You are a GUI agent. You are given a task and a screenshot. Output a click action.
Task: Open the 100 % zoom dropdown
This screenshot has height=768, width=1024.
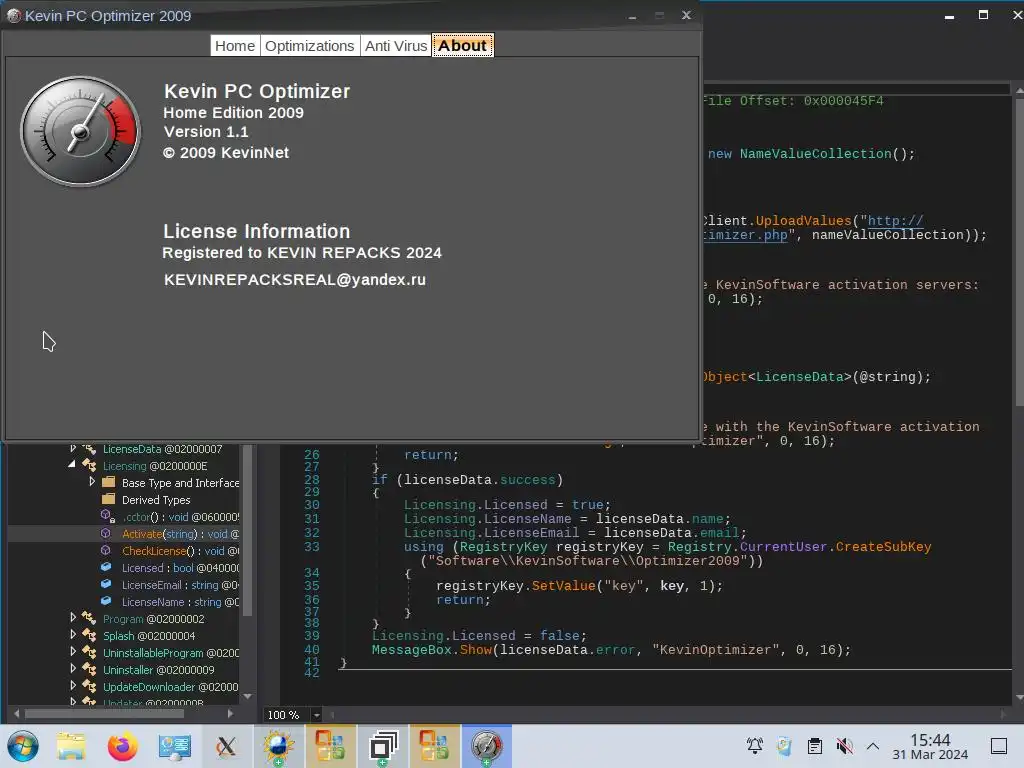pyautogui.click(x=316, y=715)
